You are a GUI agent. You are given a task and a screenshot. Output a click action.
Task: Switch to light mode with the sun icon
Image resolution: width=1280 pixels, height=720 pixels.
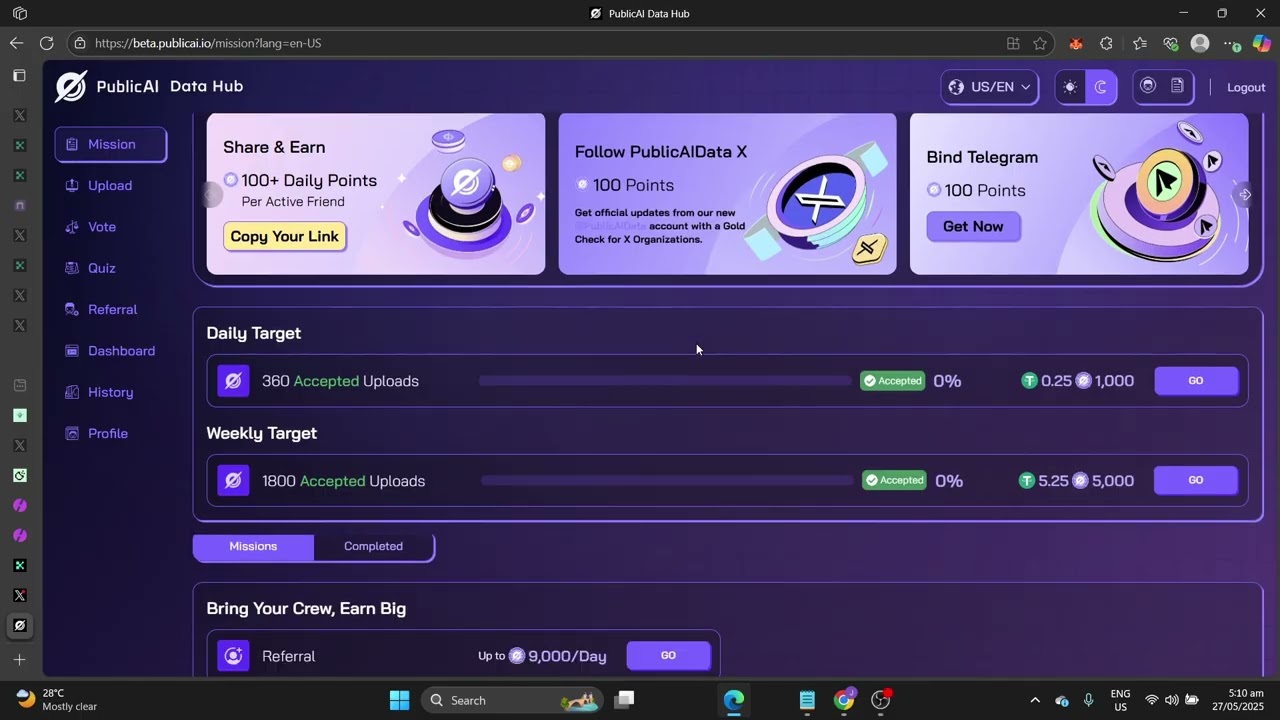(1070, 87)
